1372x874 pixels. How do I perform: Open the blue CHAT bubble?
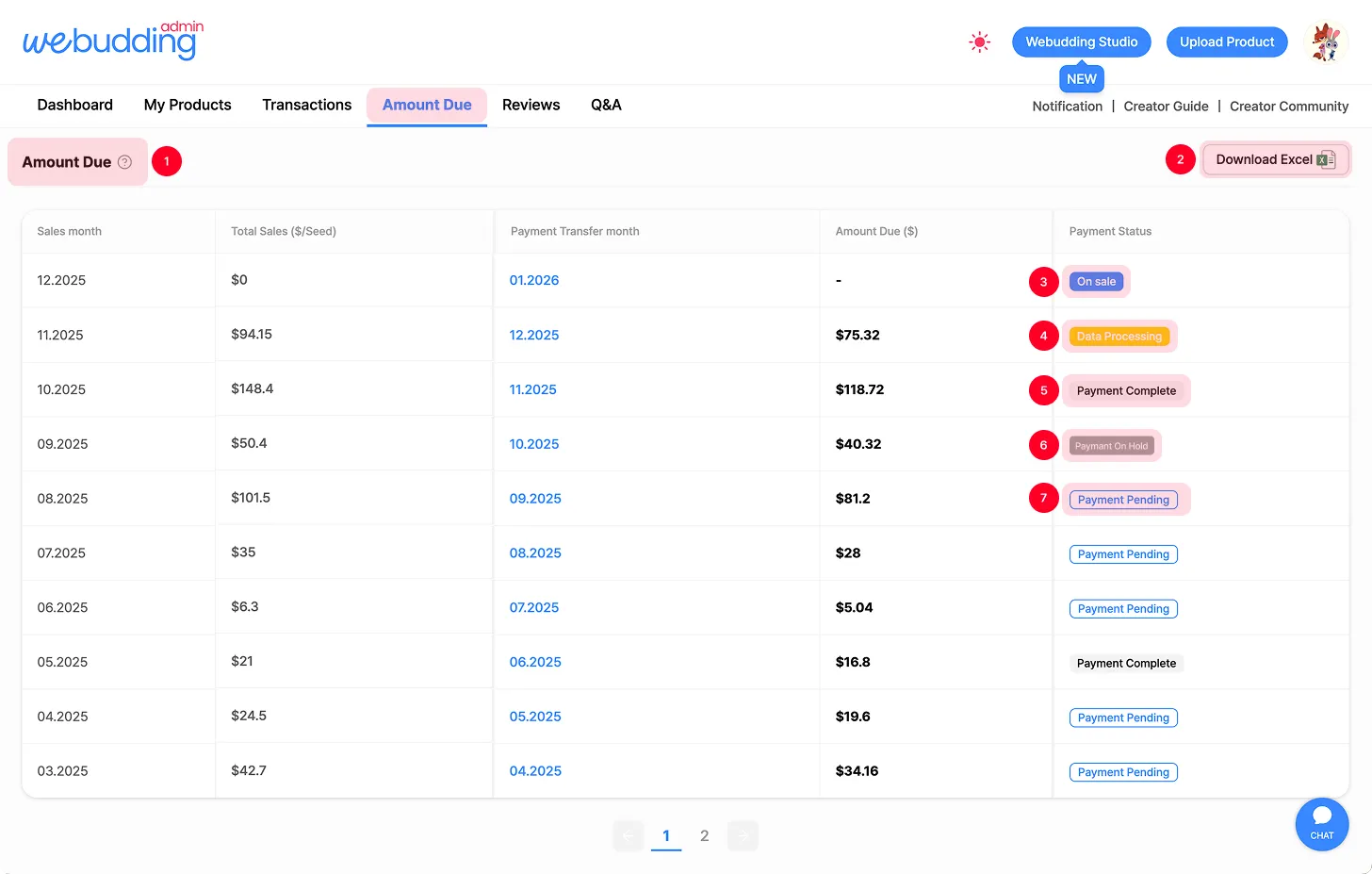(x=1322, y=824)
